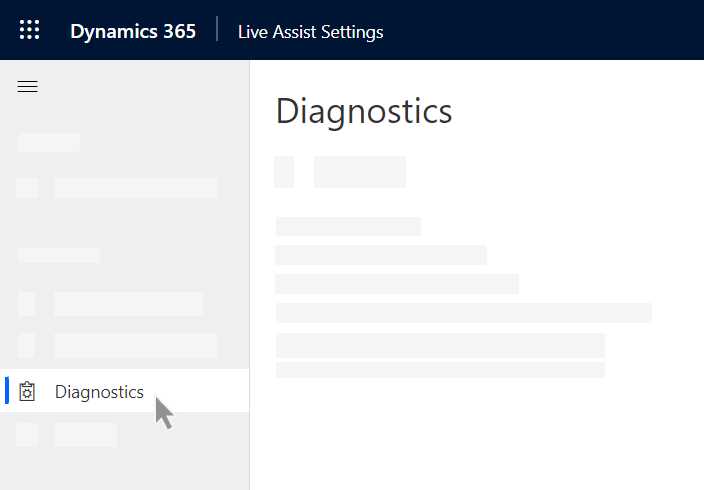Viewport: 704px width, 490px height.
Task: Click the shortest loading line in content
Action: tap(348, 226)
